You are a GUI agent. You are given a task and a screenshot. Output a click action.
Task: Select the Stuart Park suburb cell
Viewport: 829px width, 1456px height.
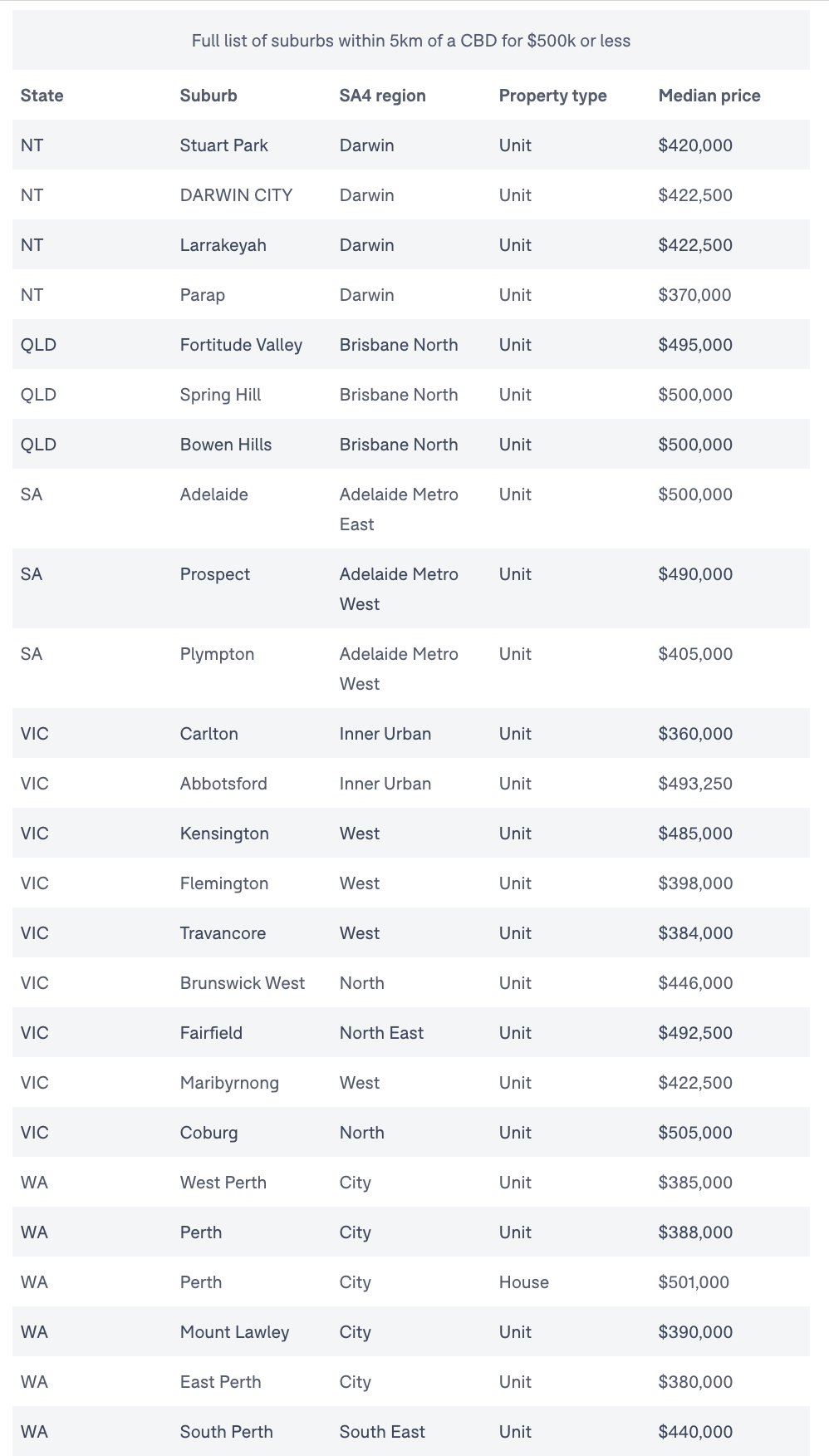224,145
